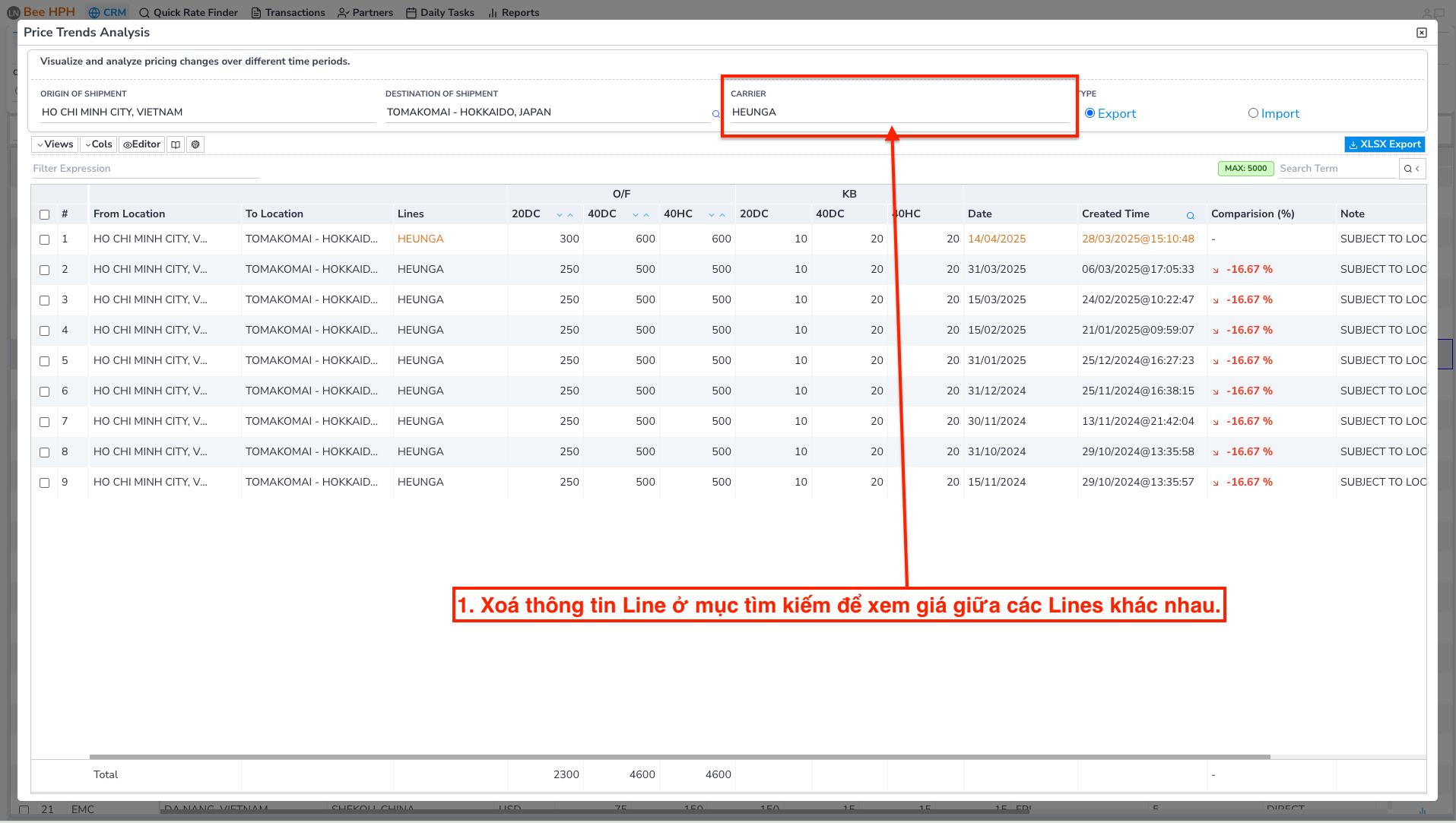Click the XLSX Export button
This screenshot has height=823, width=1456.
1384,144
